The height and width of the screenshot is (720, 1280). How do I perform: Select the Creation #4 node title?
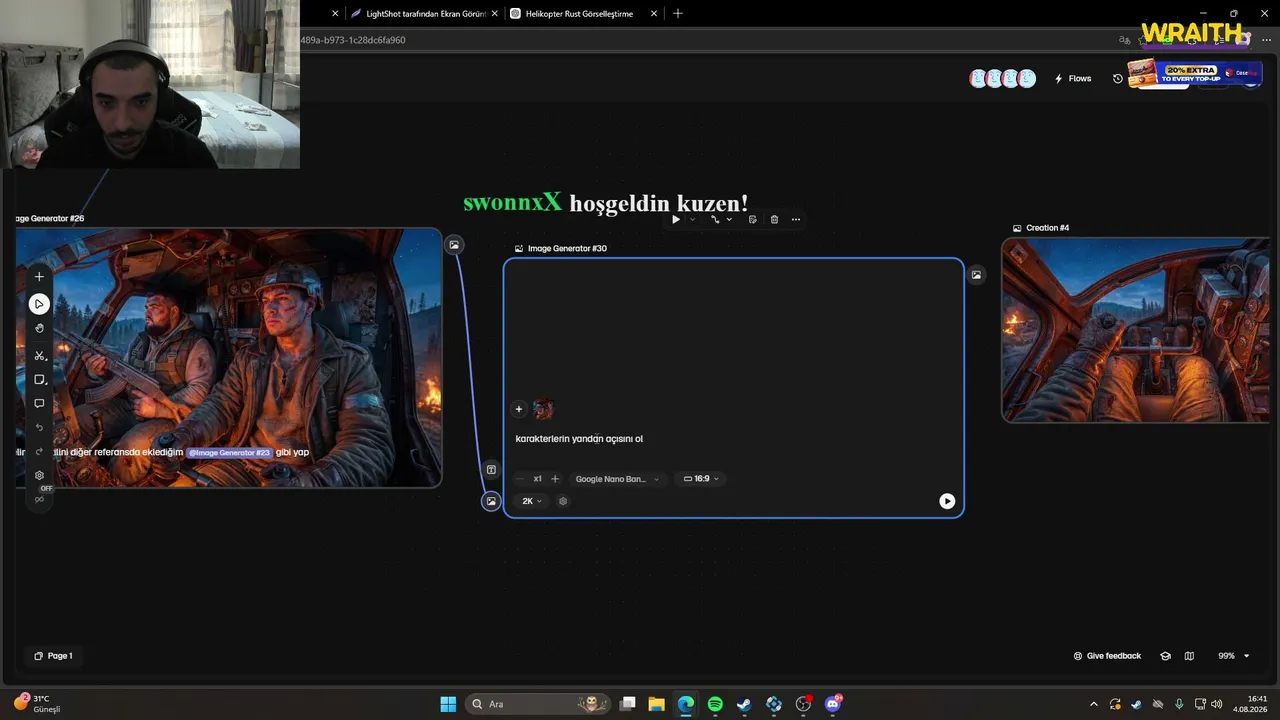1047,228
